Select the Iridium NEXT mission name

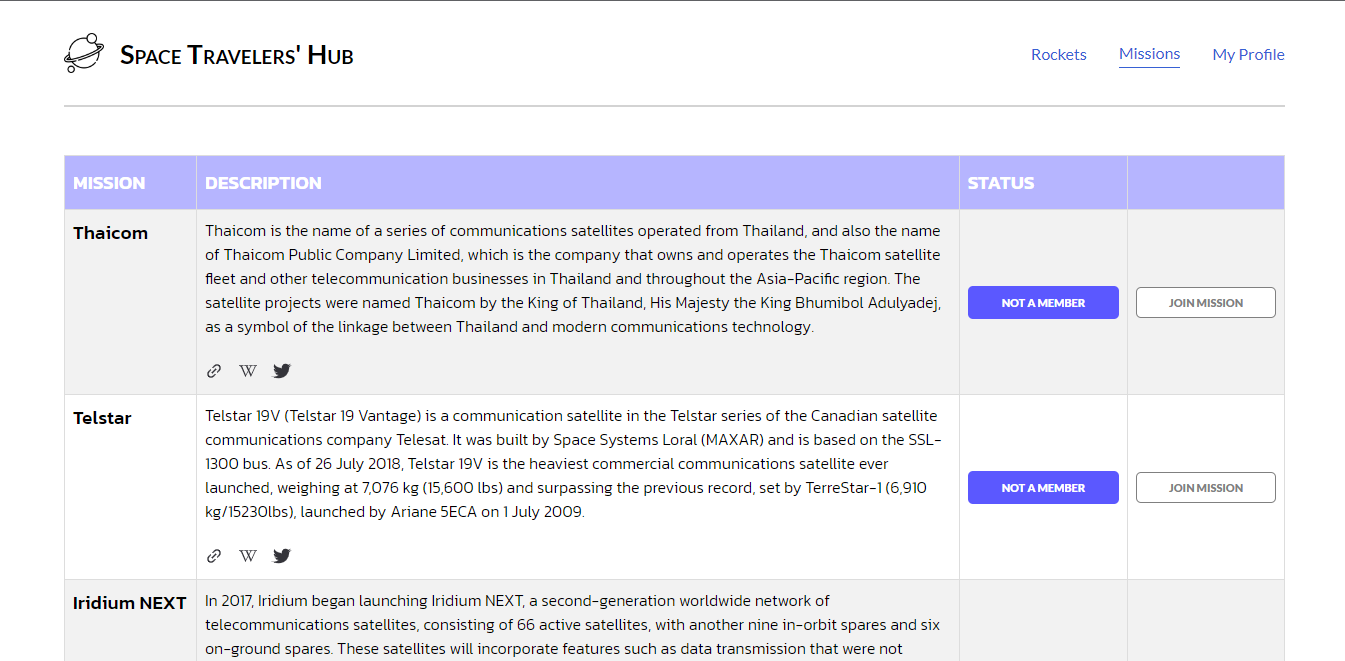[x=129, y=603]
